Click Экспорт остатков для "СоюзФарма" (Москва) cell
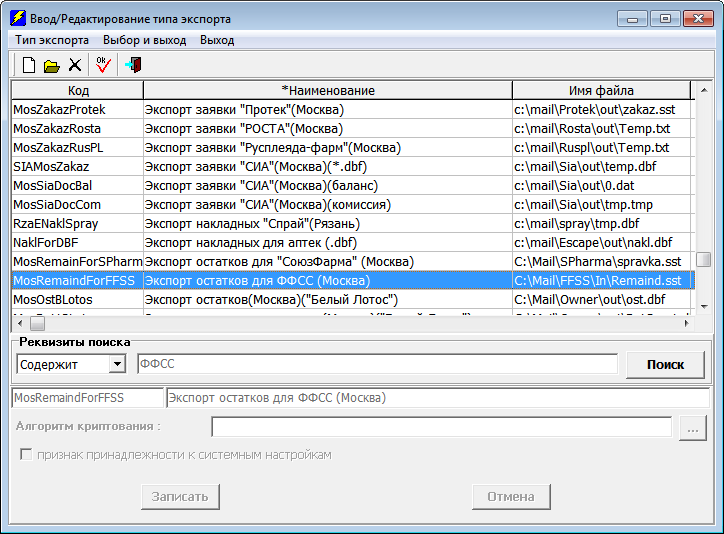Screen dimensions: 724x534 click(x=328, y=262)
